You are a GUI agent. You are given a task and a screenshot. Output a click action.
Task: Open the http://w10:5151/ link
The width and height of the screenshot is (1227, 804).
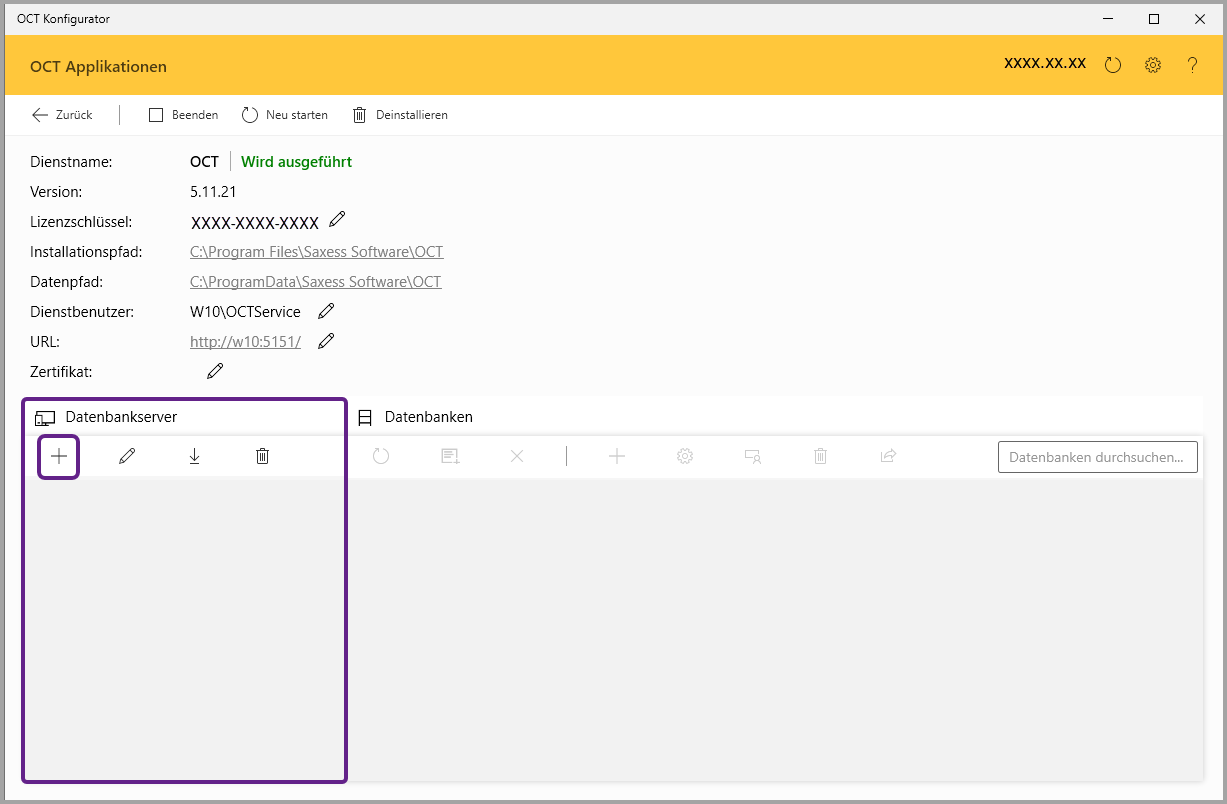pos(245,342)
